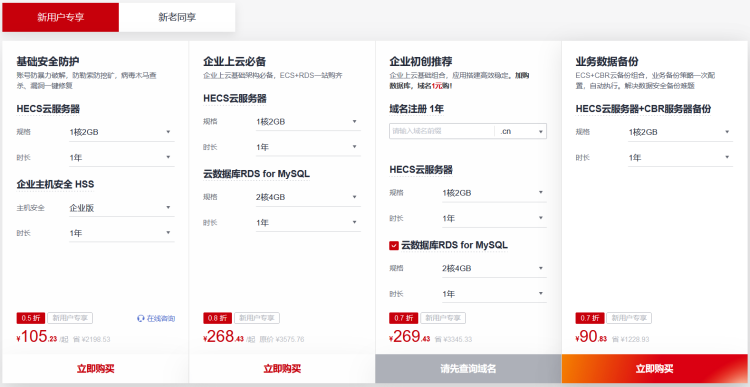The height and width of the screenshot is (387, 750).
Task: Click the 企业主机安全 HSS heading
Action: (x=55, y=184)
